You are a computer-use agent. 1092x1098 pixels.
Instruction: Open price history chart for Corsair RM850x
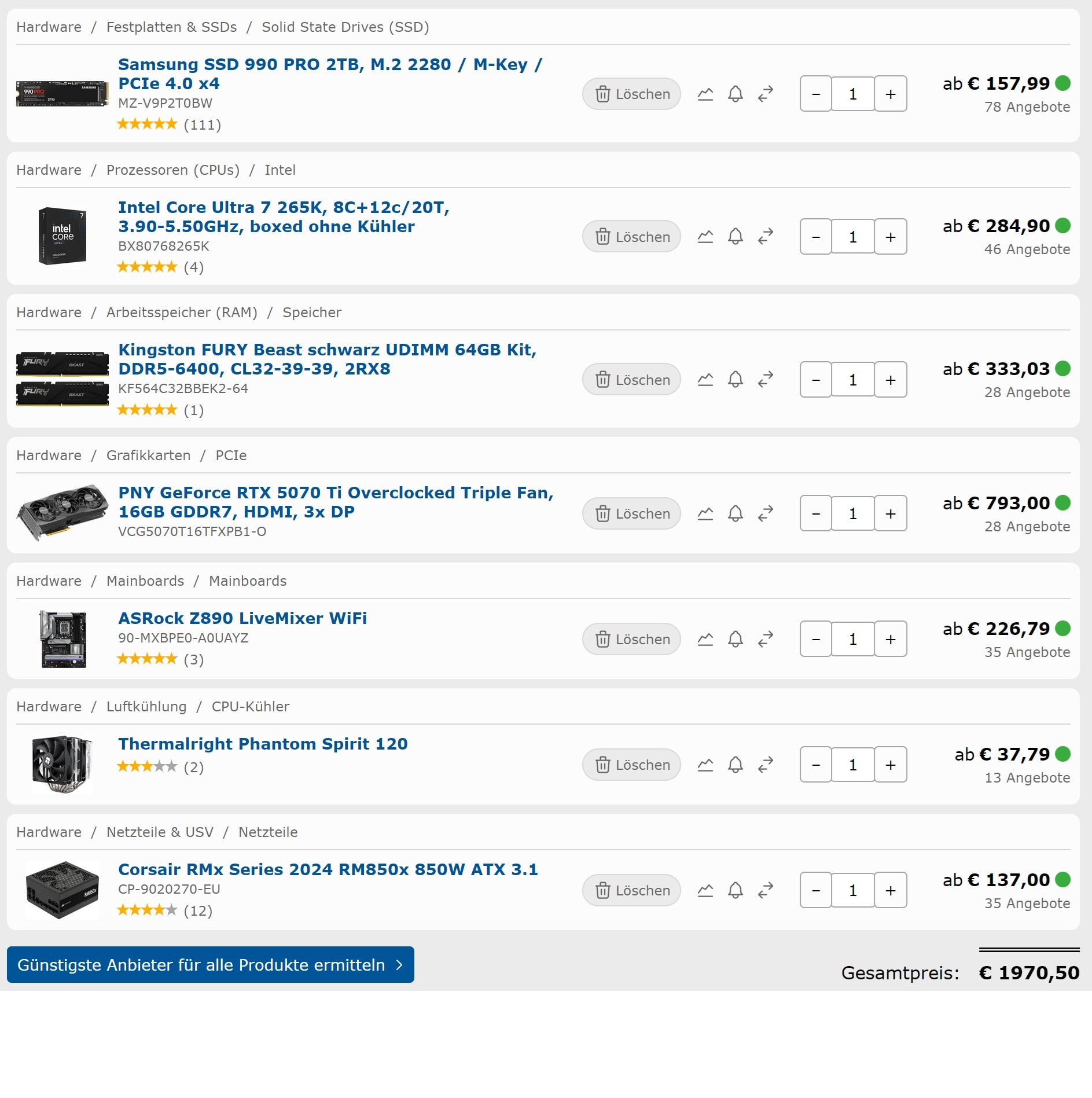[x=705, y=890]
